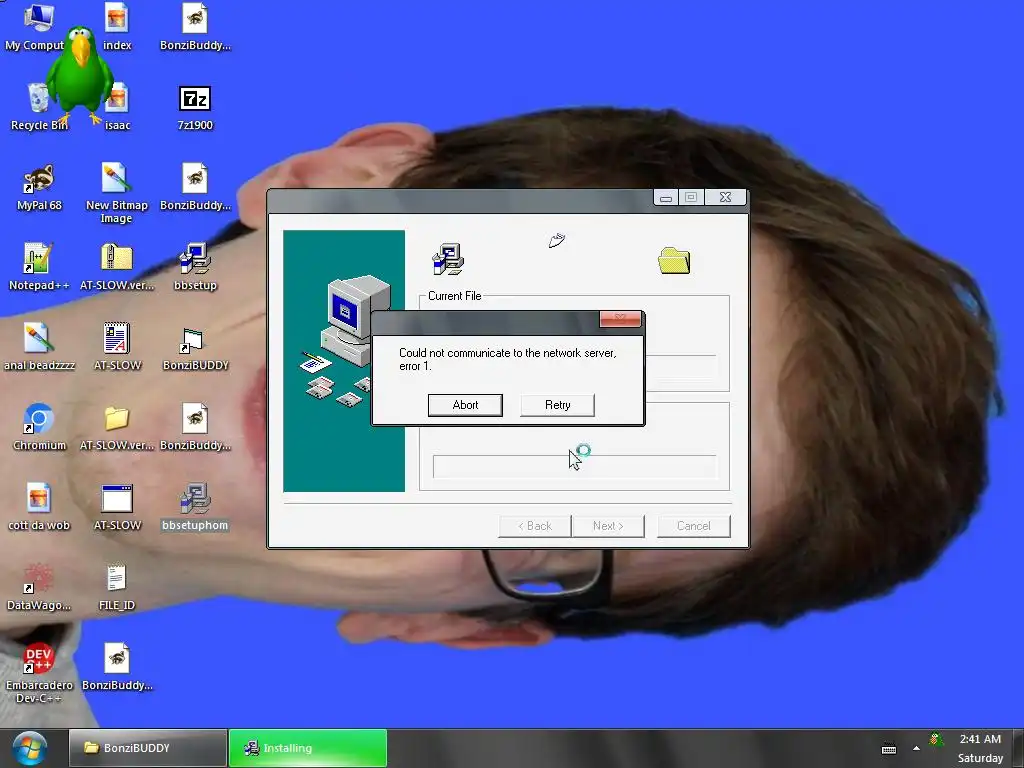This screenshot has height=768, width=1024.
Task: Switch to BonziBUDDY folder taskbar button
Action: [148, 748]
